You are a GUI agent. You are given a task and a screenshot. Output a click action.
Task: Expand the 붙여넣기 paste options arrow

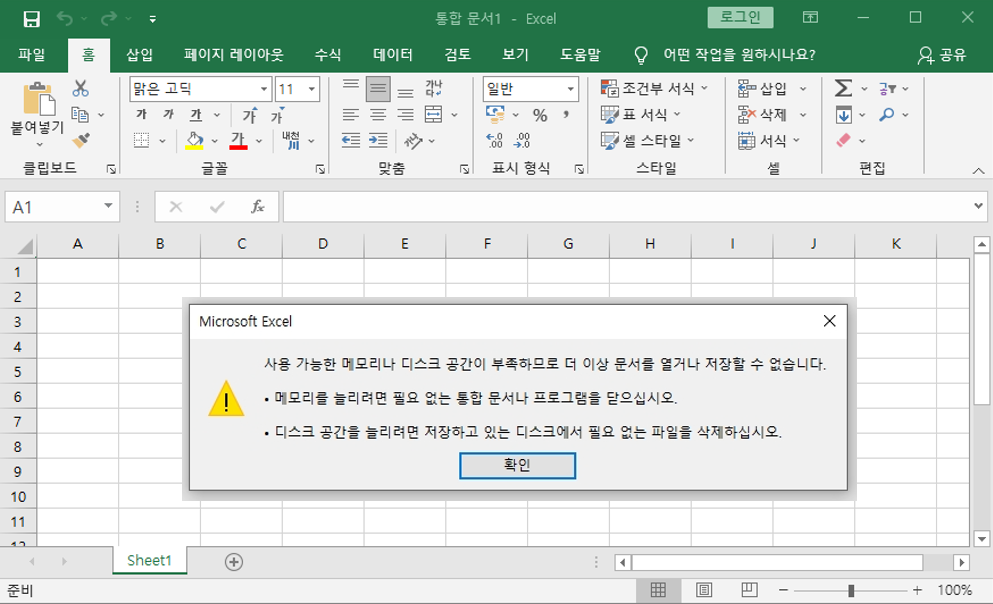39,145
